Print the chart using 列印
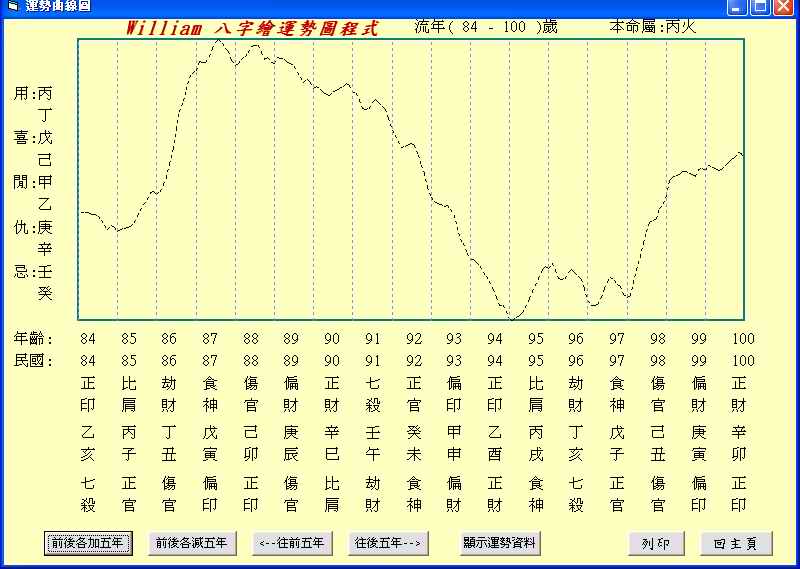Screen dimensions: 800x569 [655, 544]
